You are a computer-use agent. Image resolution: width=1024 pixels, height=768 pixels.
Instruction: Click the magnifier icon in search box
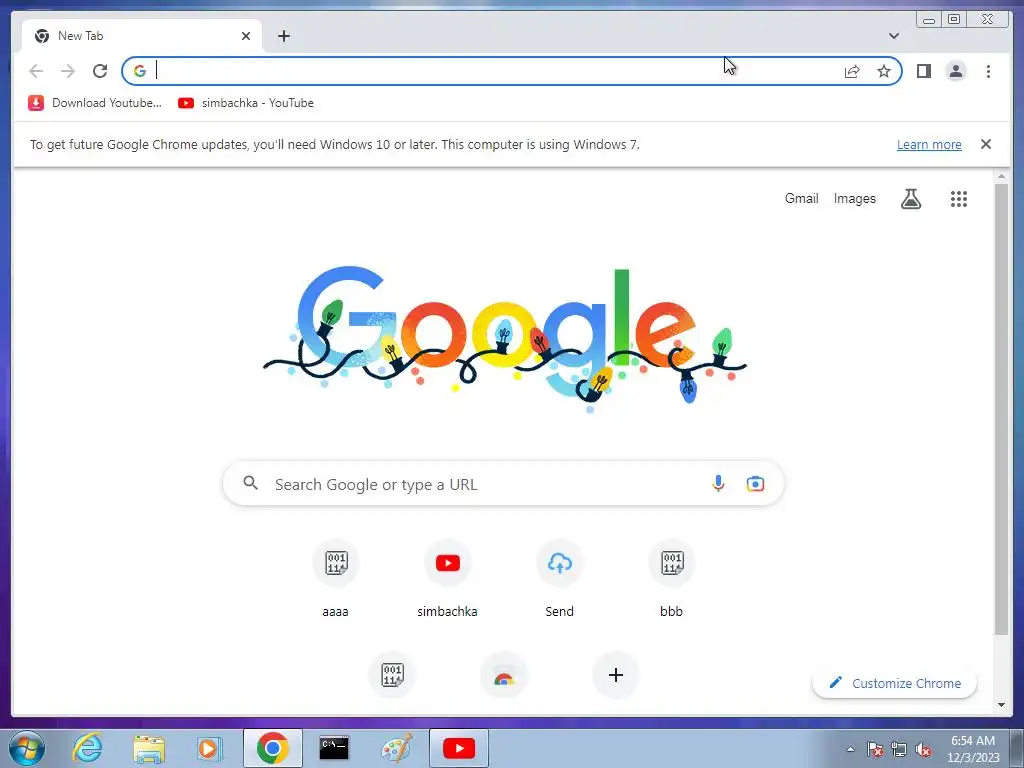pos(251,483)
